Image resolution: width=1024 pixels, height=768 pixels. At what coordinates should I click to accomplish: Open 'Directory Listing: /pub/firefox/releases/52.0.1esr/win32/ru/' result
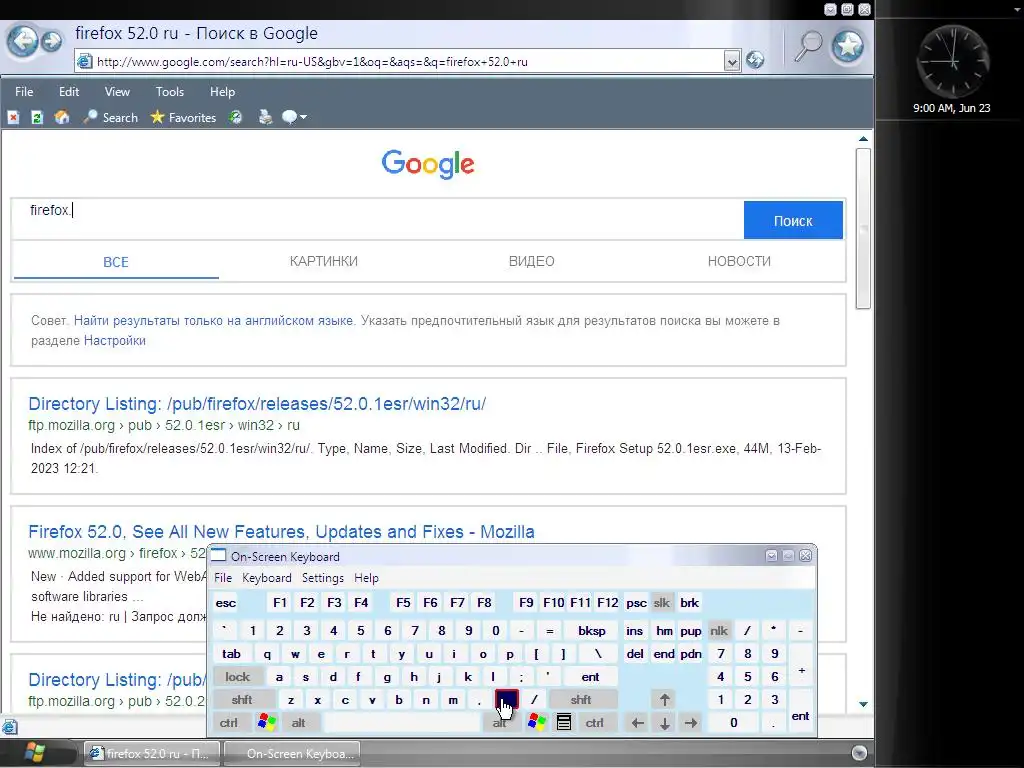pyautogui.click(x=257, y=404)
